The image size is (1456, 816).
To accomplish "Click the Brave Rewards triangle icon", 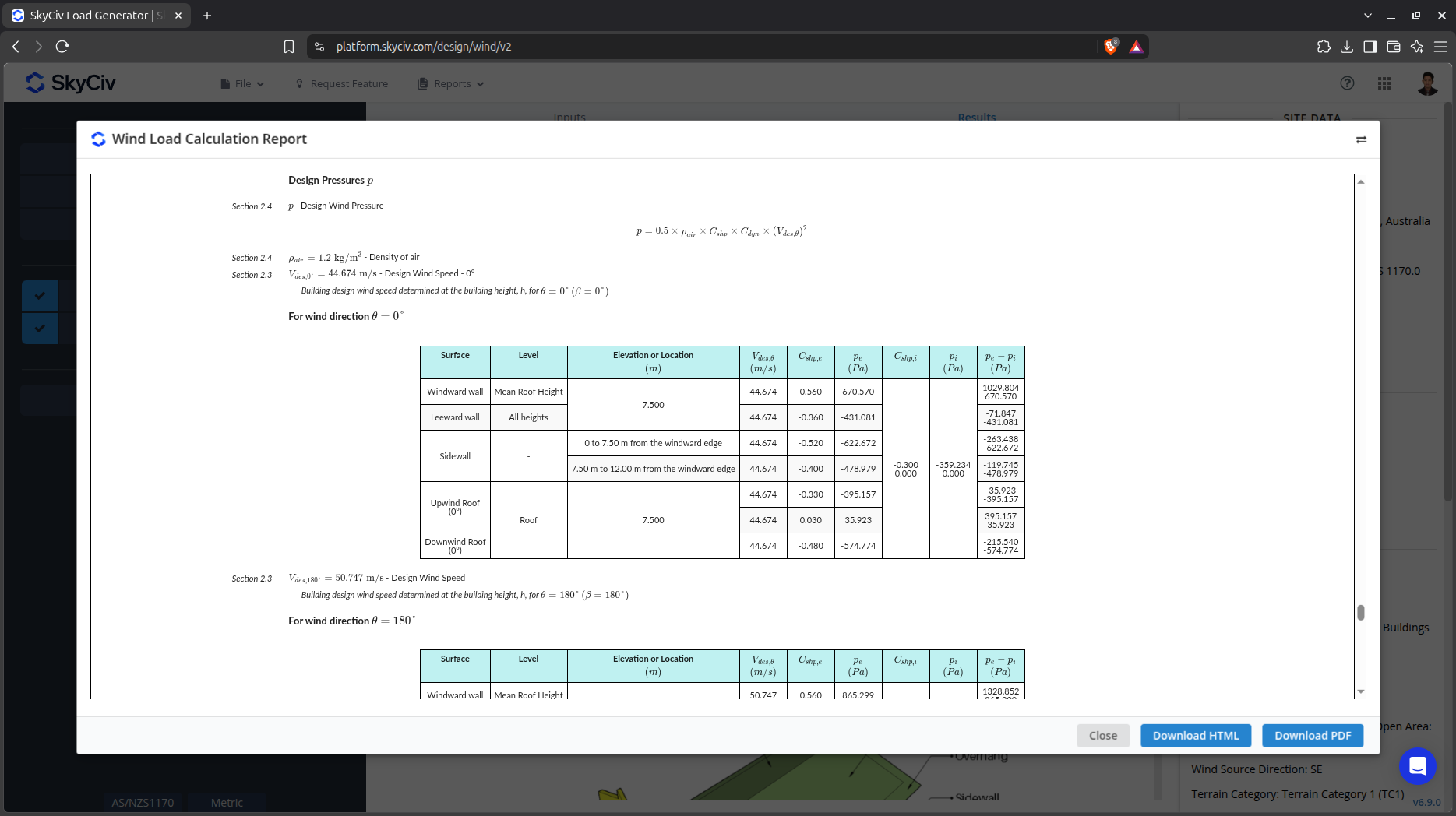I will click(1137, 47).
